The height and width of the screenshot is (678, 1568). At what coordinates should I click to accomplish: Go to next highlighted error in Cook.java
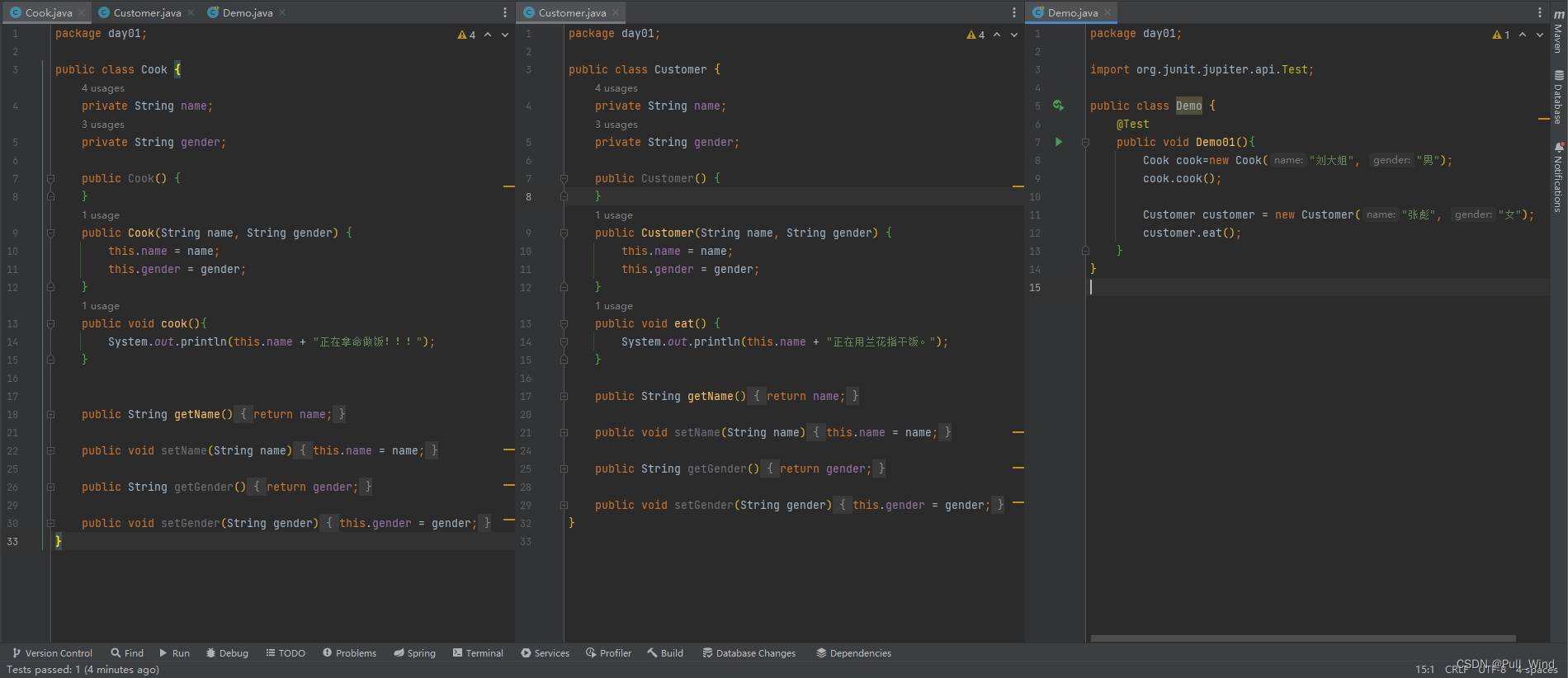(x=505, y=35)
